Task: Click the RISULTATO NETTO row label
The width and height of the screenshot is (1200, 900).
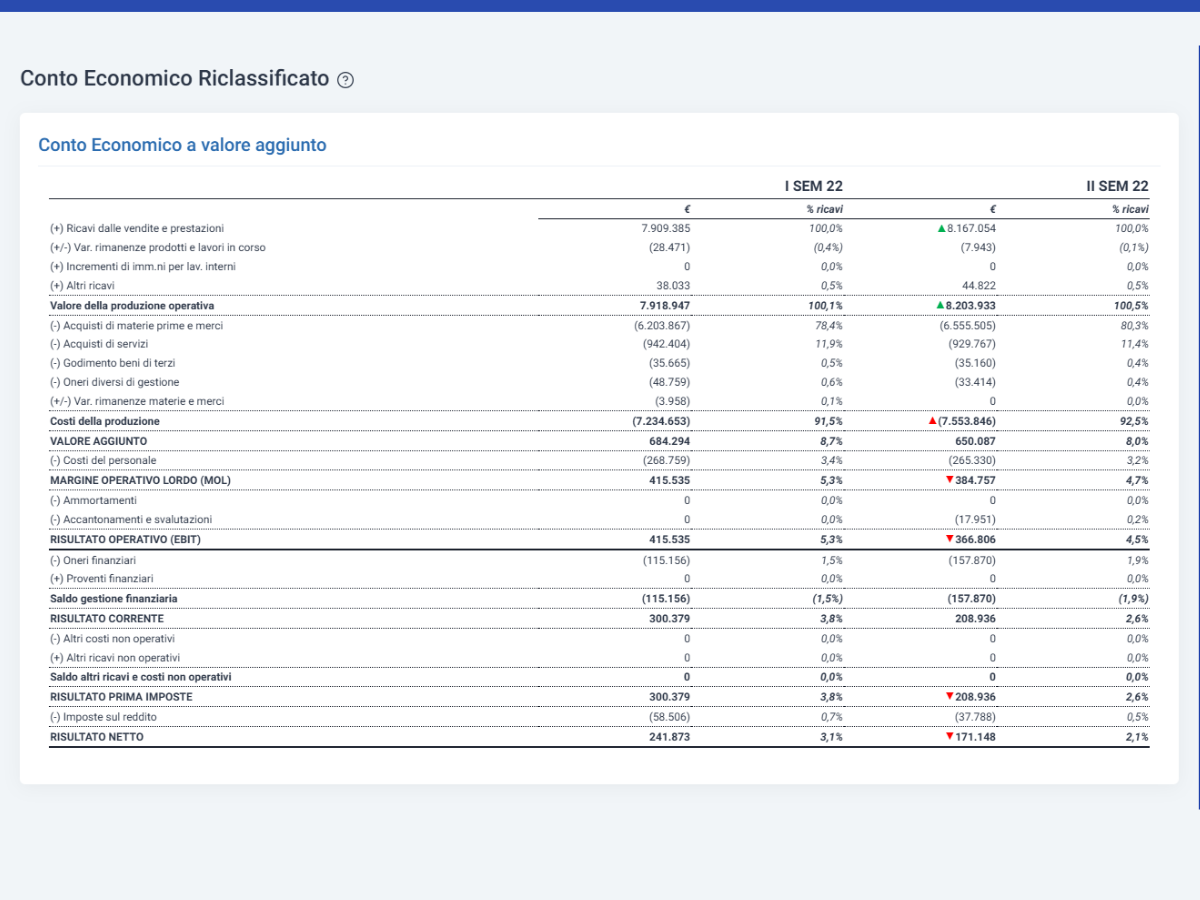Action: 96,737
